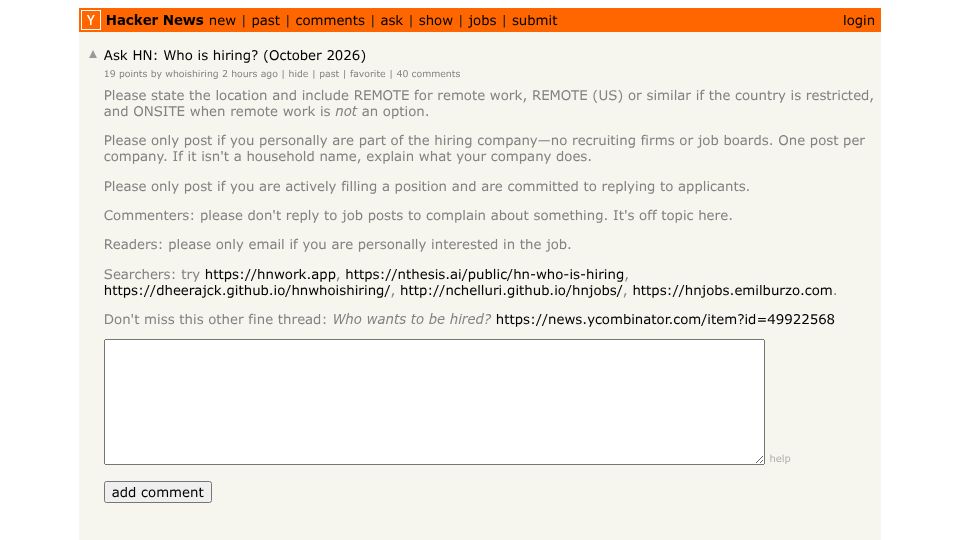960x540 pixels.
Task: Click the 19 points score text
Action: 125,73
